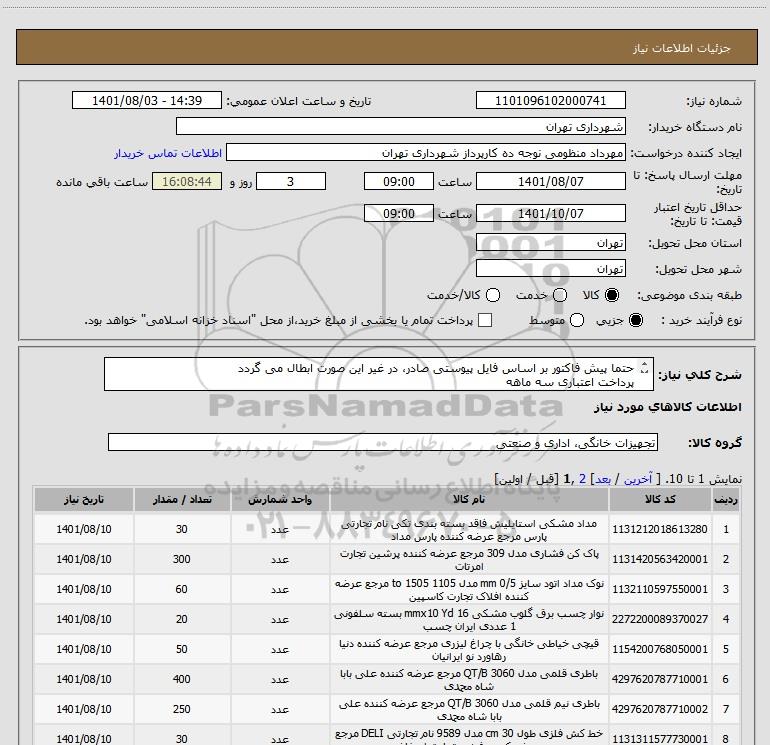The height and width of the screenshot is (745, 770).
Task: Select the کالا/خدمت radio button
Action: click(x=493, y=295)
